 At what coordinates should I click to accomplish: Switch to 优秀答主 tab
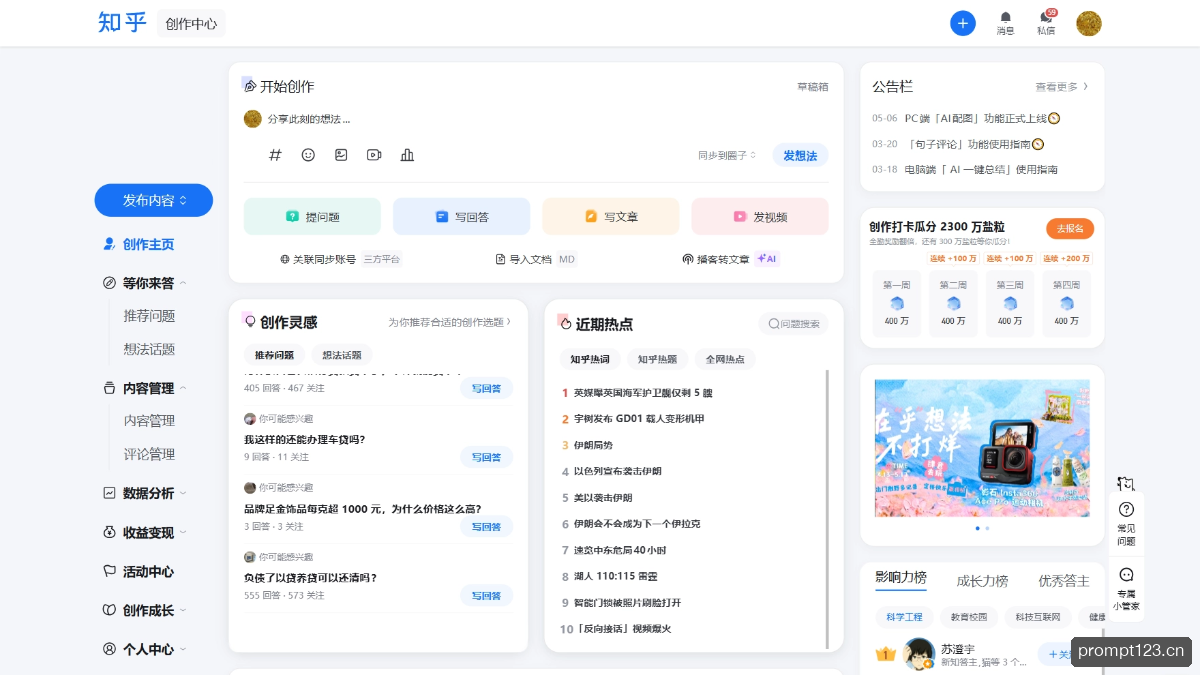[x=1064, y=581]
